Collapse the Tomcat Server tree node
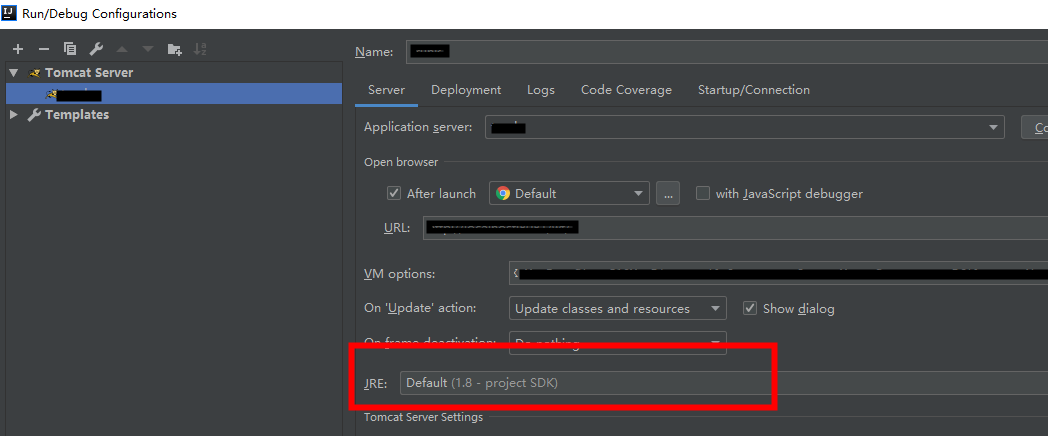This screenshot has height=436, width=1048. (x=13, y=73)
